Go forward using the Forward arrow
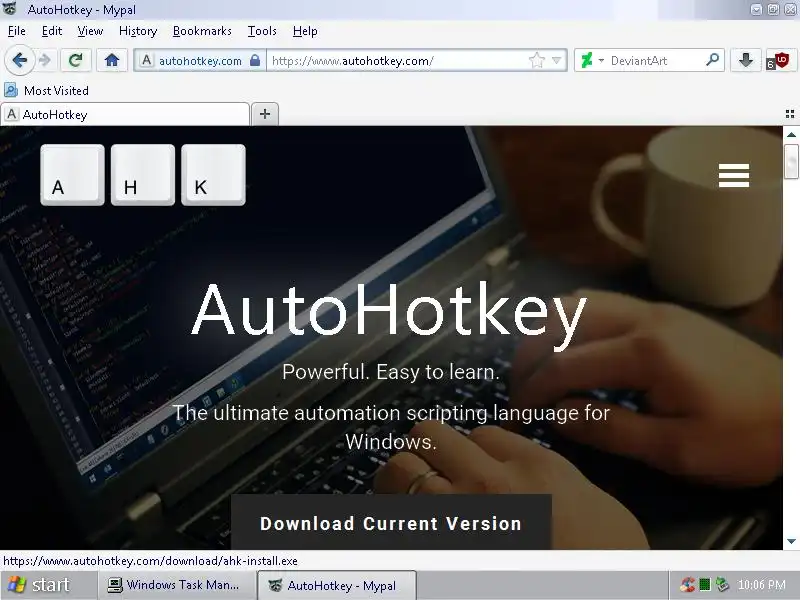 (x=45, y=61)
